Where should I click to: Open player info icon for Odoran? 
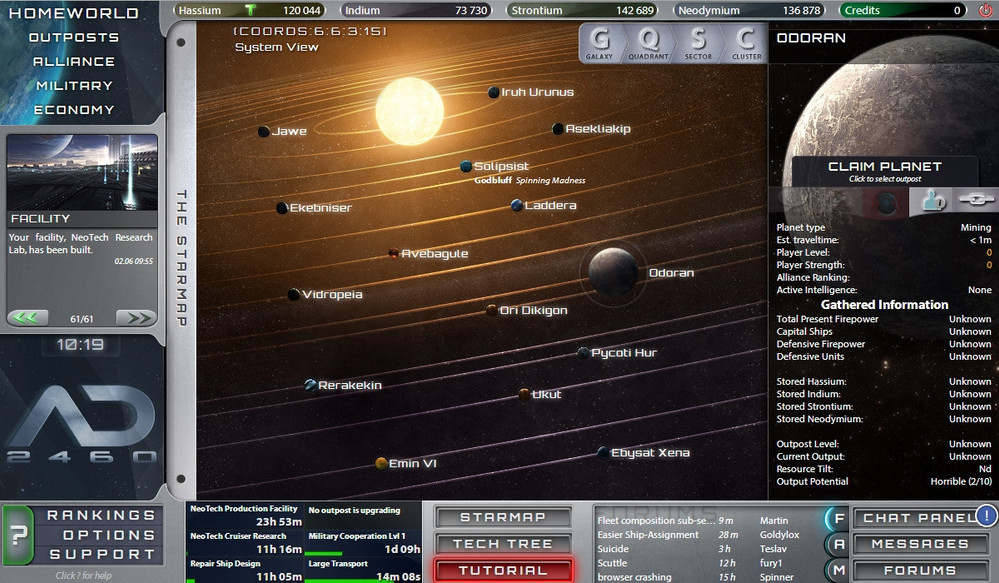coord(933,202)
